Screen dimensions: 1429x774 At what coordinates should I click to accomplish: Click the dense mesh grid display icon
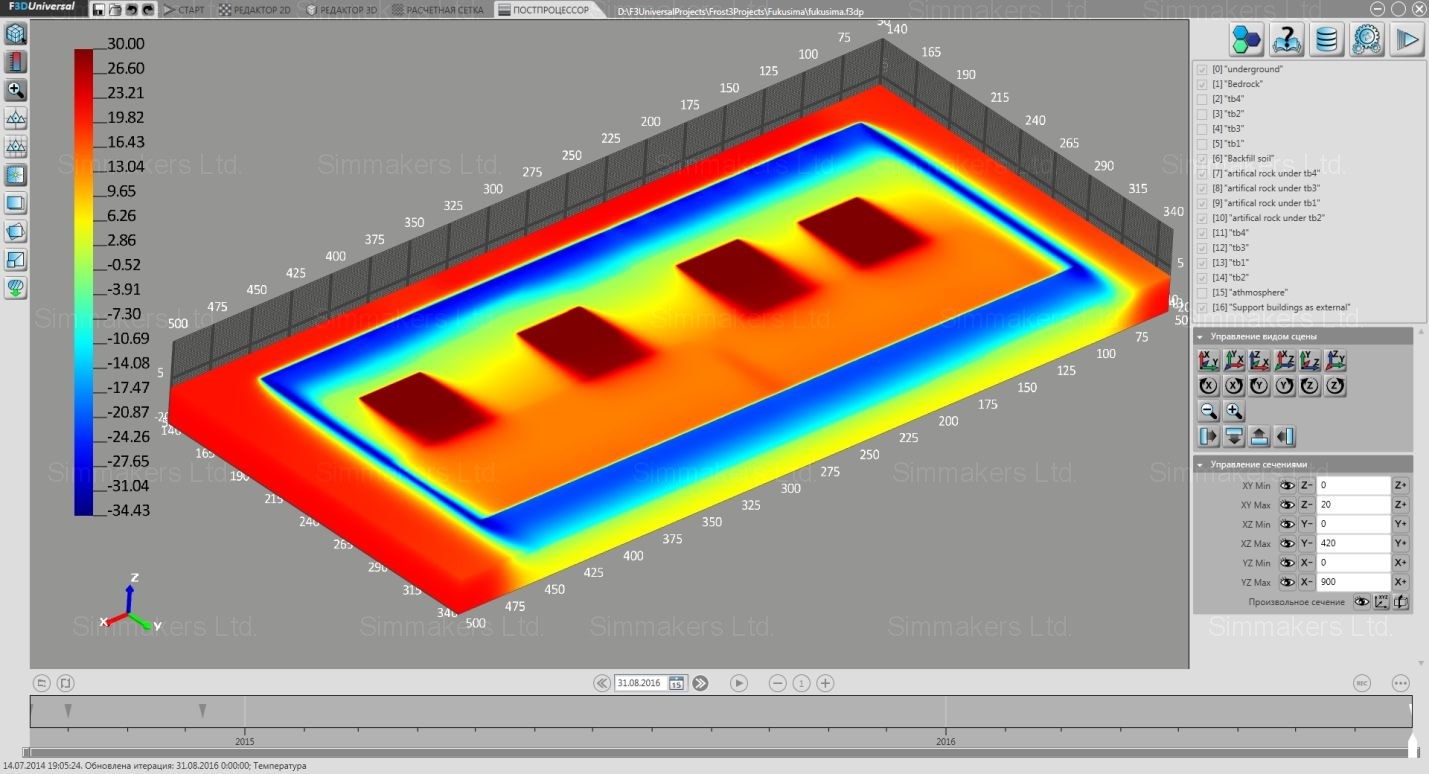(x=16, y=146)
